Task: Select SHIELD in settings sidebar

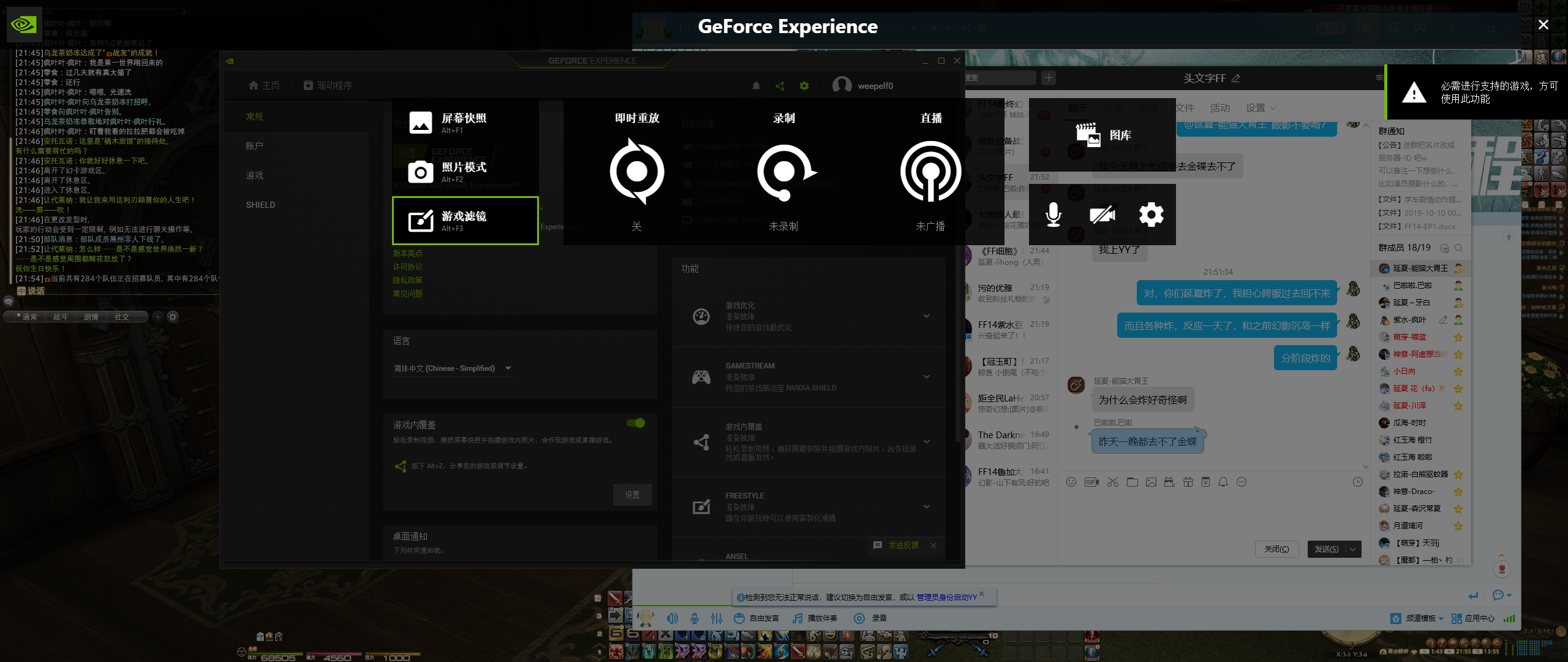Action: coord(260,205)
